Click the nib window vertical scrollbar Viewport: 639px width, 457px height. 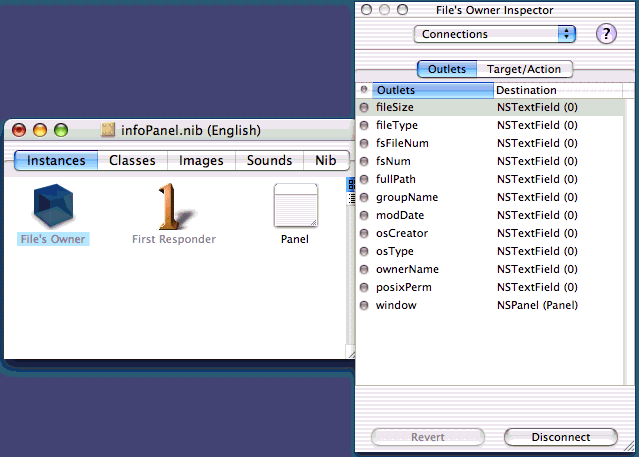(x=349, y=270)
